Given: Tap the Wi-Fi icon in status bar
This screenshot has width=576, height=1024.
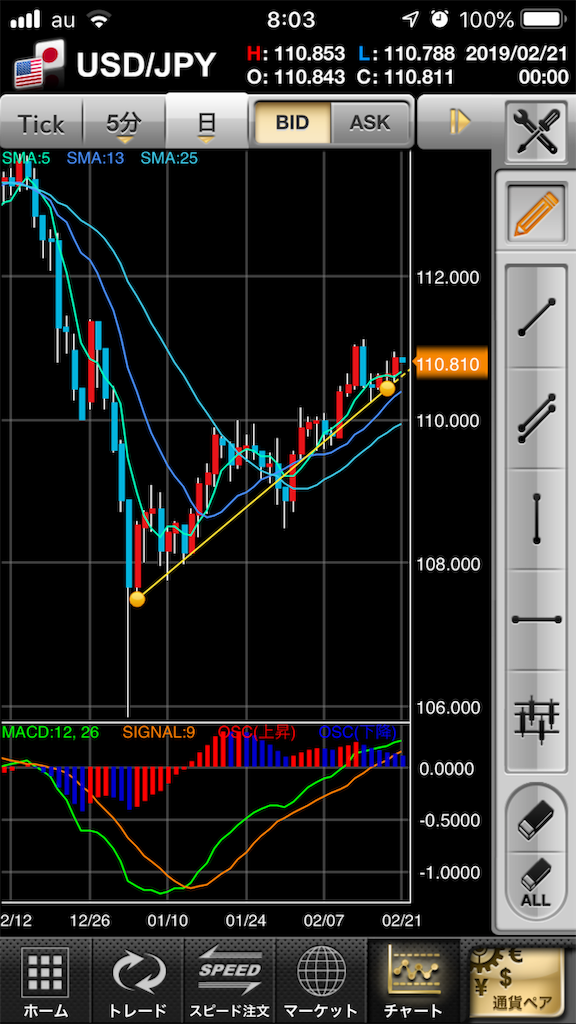Looking at the screenshot, I should (x=100, y=20).
